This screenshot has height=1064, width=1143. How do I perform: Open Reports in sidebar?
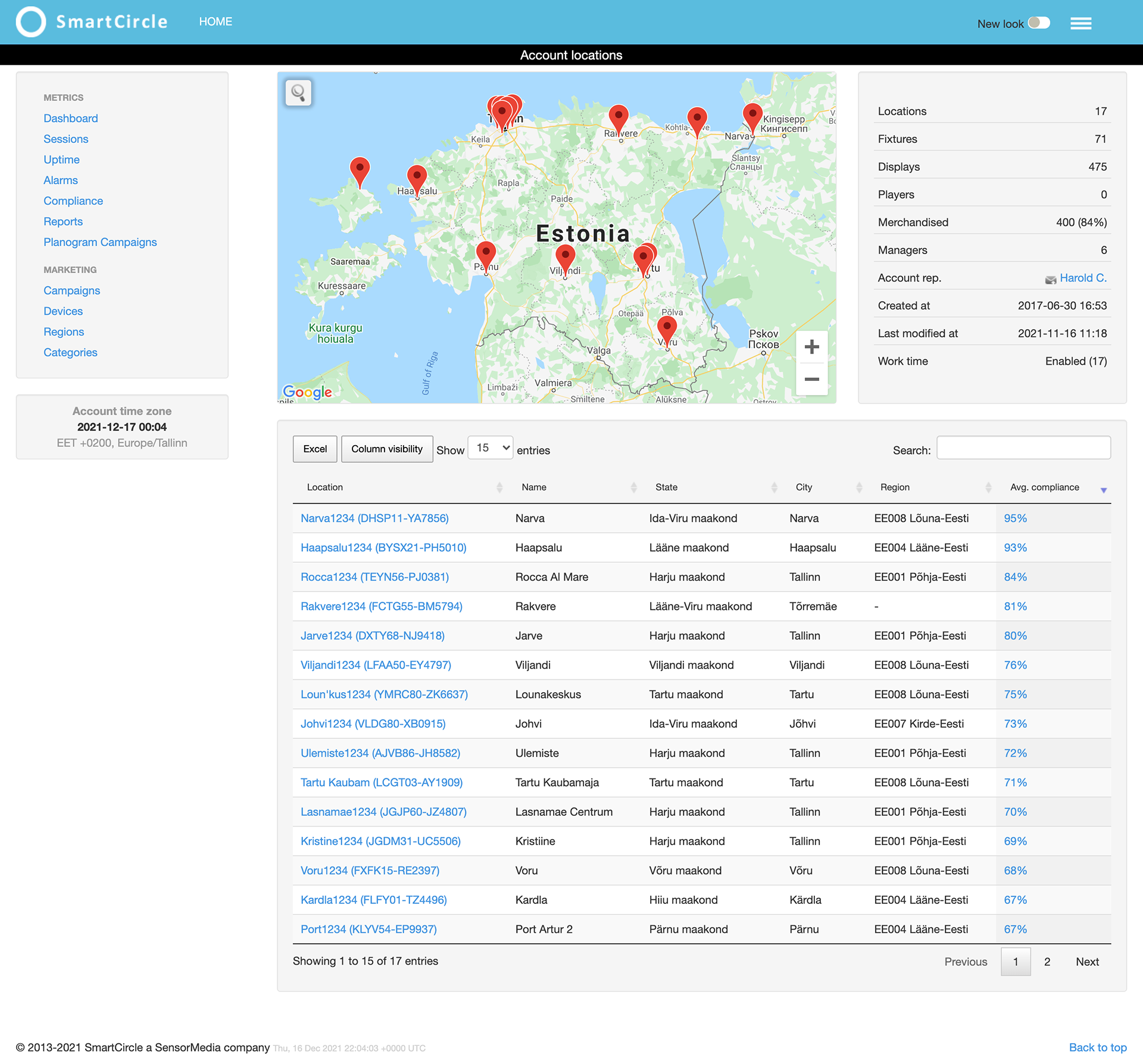tap(63, 222)
